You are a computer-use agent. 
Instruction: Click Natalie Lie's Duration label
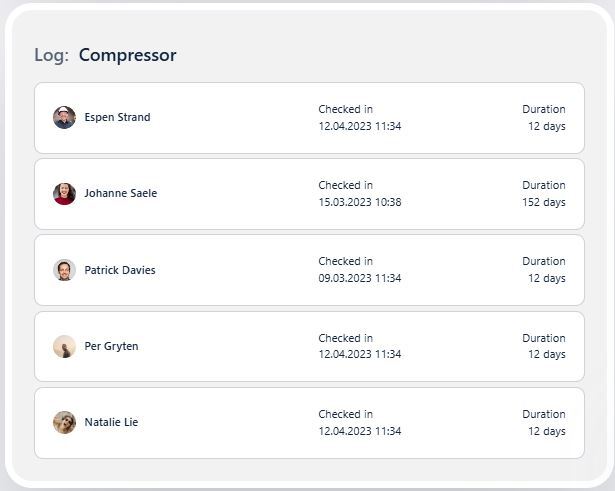click(x=543, y=414)
